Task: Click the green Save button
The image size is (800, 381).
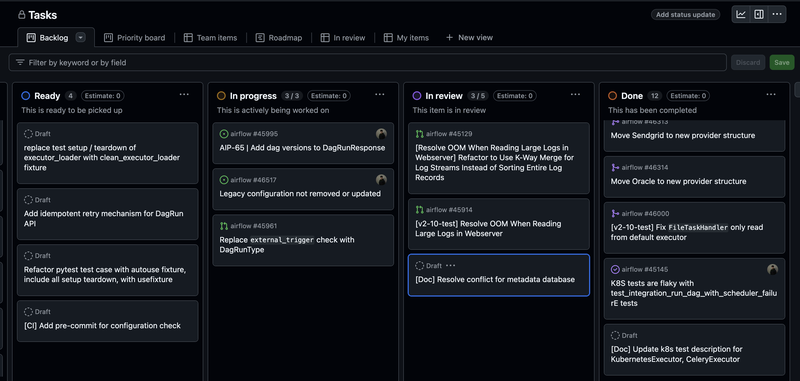Action: [x=782, y=62]
